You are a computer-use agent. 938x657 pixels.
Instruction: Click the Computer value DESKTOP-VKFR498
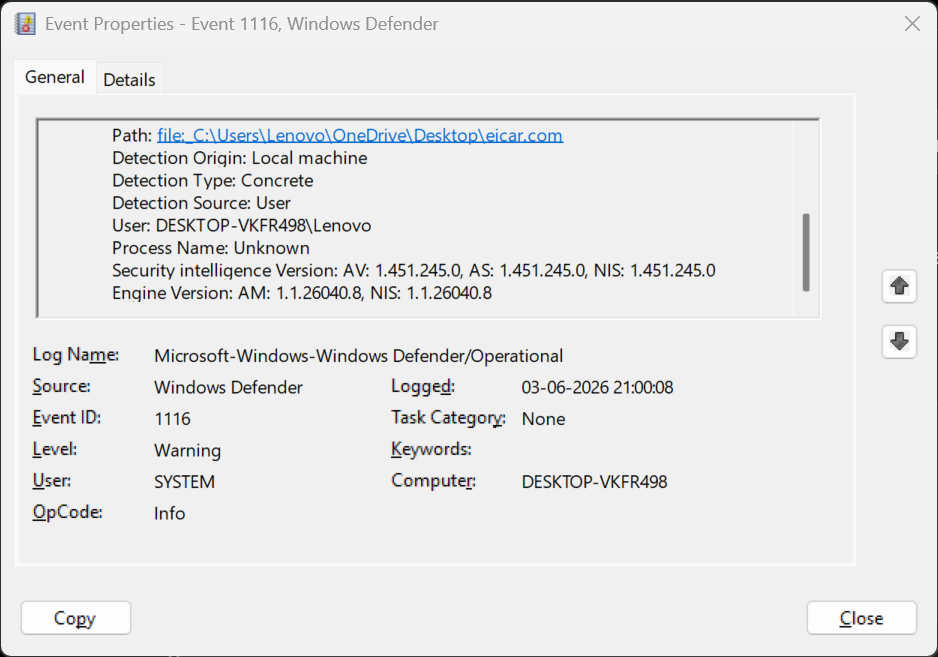click(x=594, y=482)
